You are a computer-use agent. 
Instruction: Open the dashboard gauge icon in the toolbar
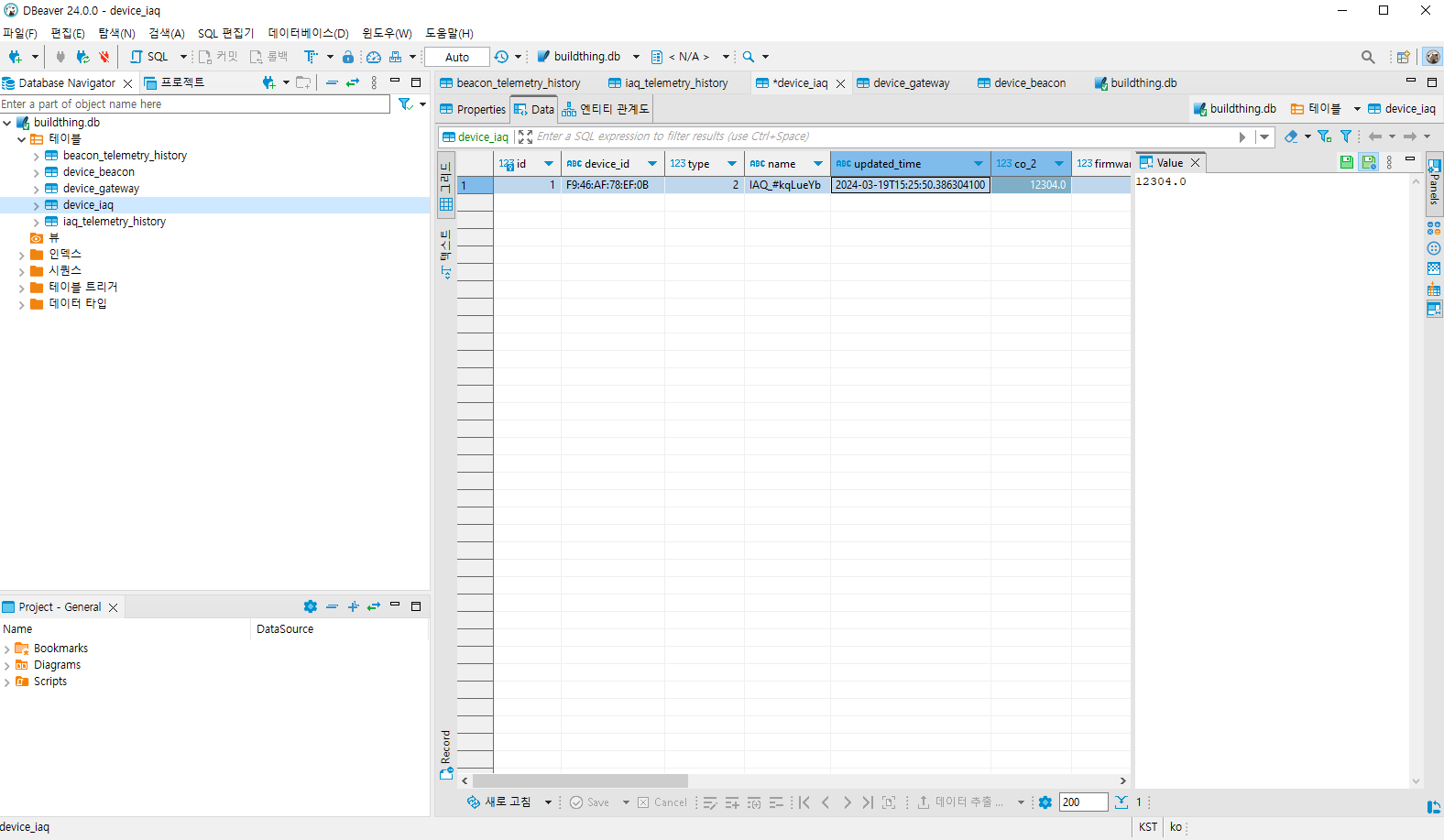coord(374,57)
